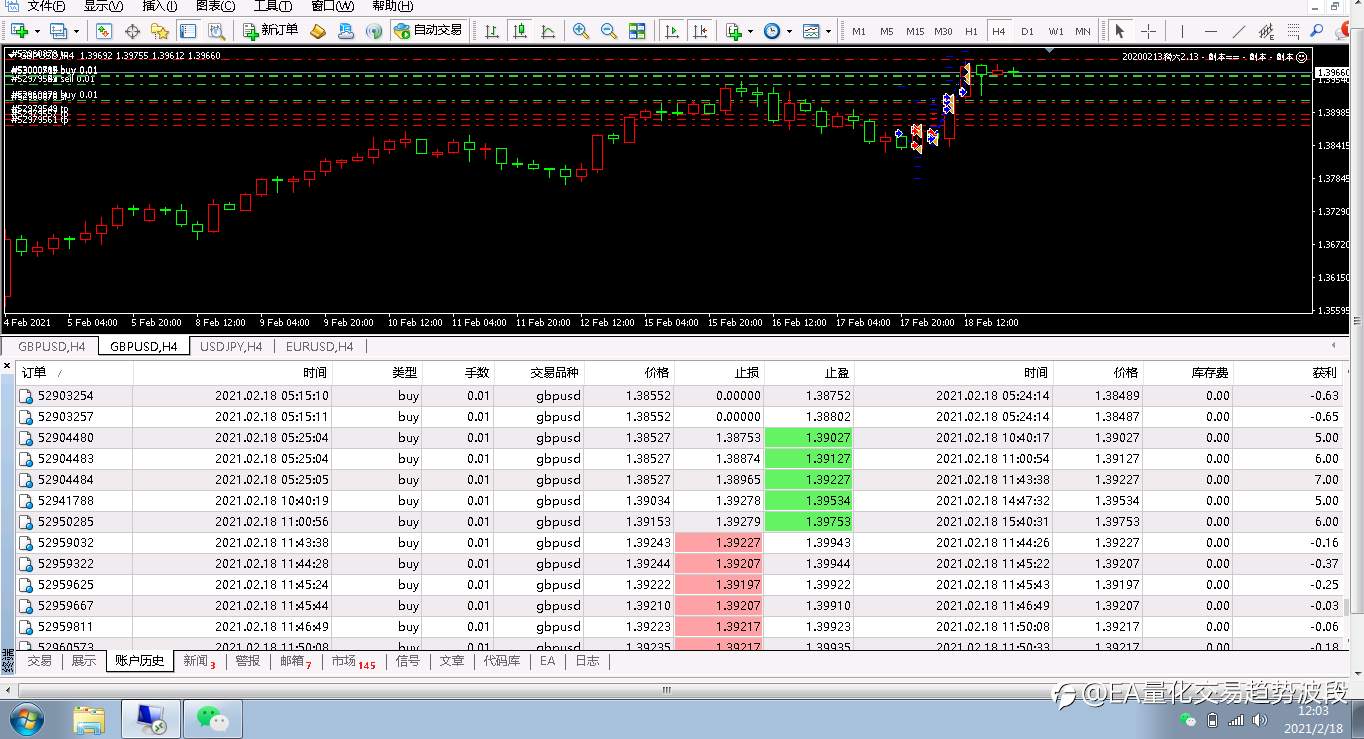
Task: Select the vertical line drawing tool
Action: click(1182, 31)
